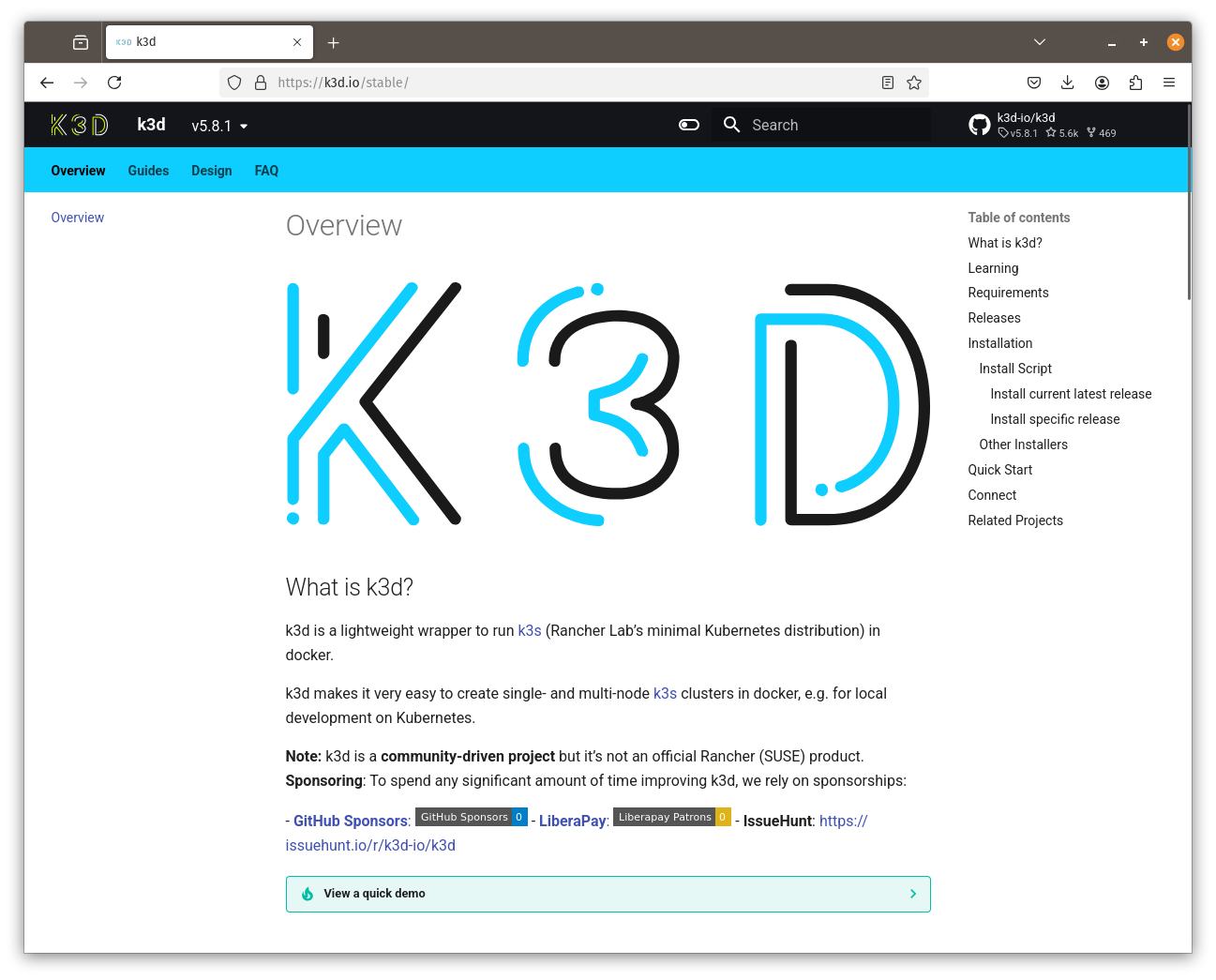Select the k3d browser tab
Viewport: 1216px width, 980px height.
[209, 42]
